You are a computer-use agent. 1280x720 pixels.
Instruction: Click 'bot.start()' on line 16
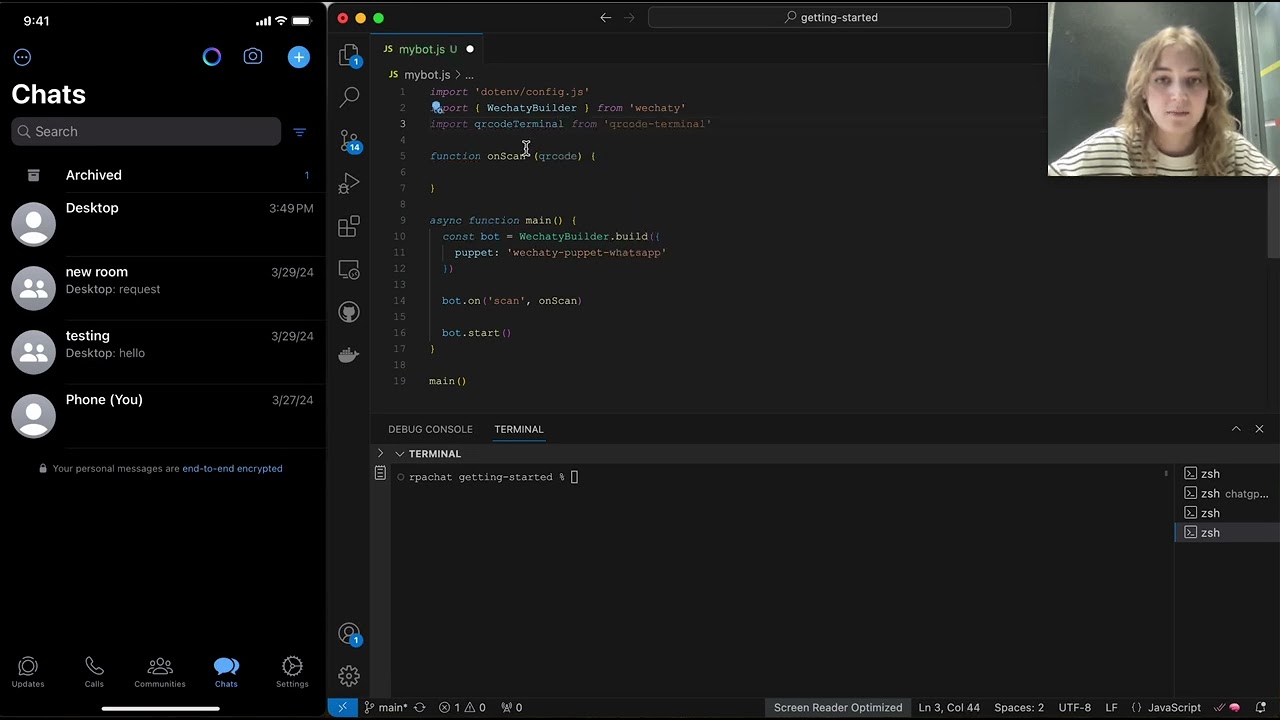[x=476, y=333]
